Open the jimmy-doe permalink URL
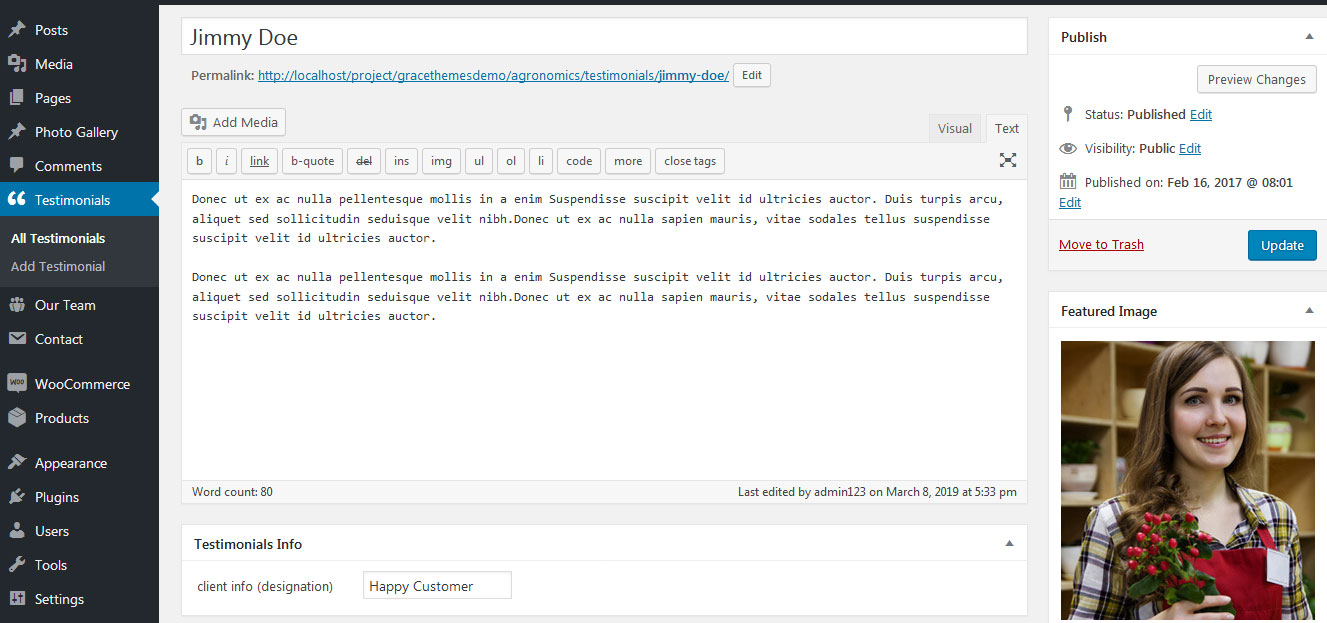1327x623 pixels. [493, 75]
